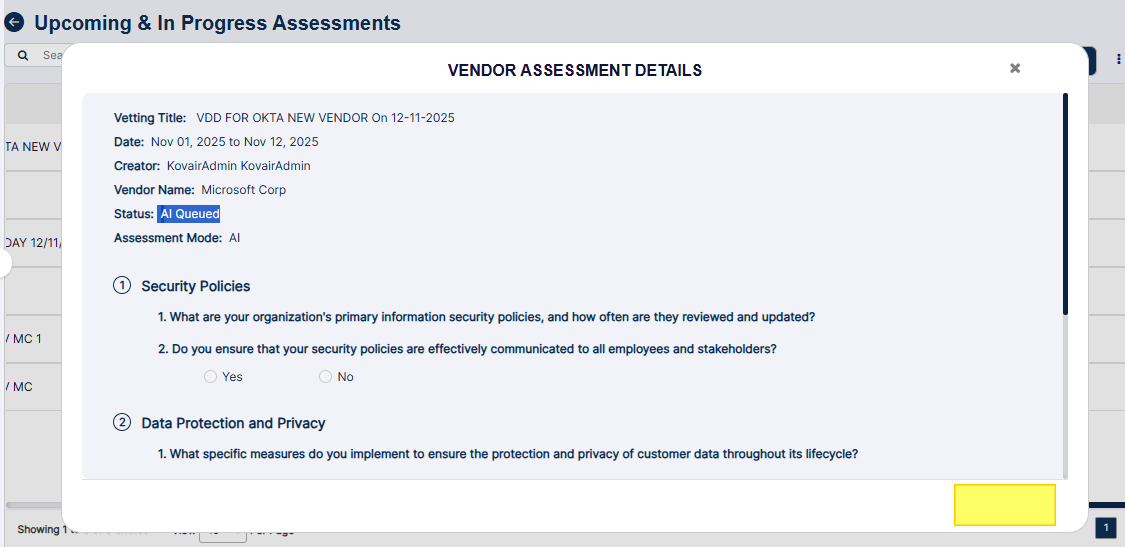Close the Vendor Assessment Details dialog
Image resolution: width=1125 pixels, height=547 pixels.
(x=1015, y=69)
